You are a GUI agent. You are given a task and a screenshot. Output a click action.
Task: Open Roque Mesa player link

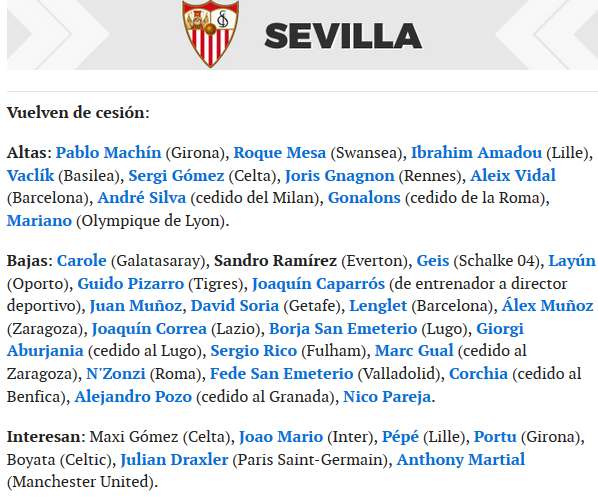click(x=280, y=153)
